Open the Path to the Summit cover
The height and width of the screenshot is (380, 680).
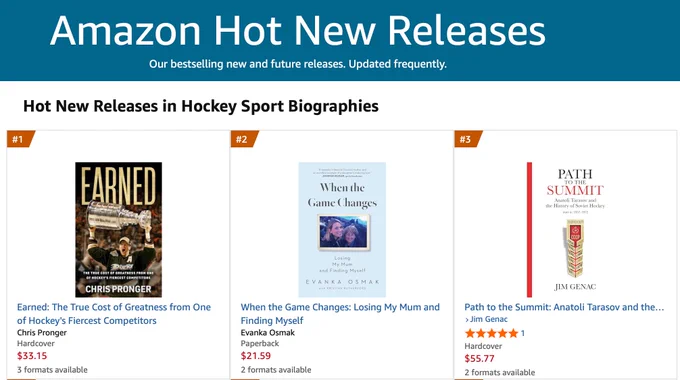tap(566, 229)
